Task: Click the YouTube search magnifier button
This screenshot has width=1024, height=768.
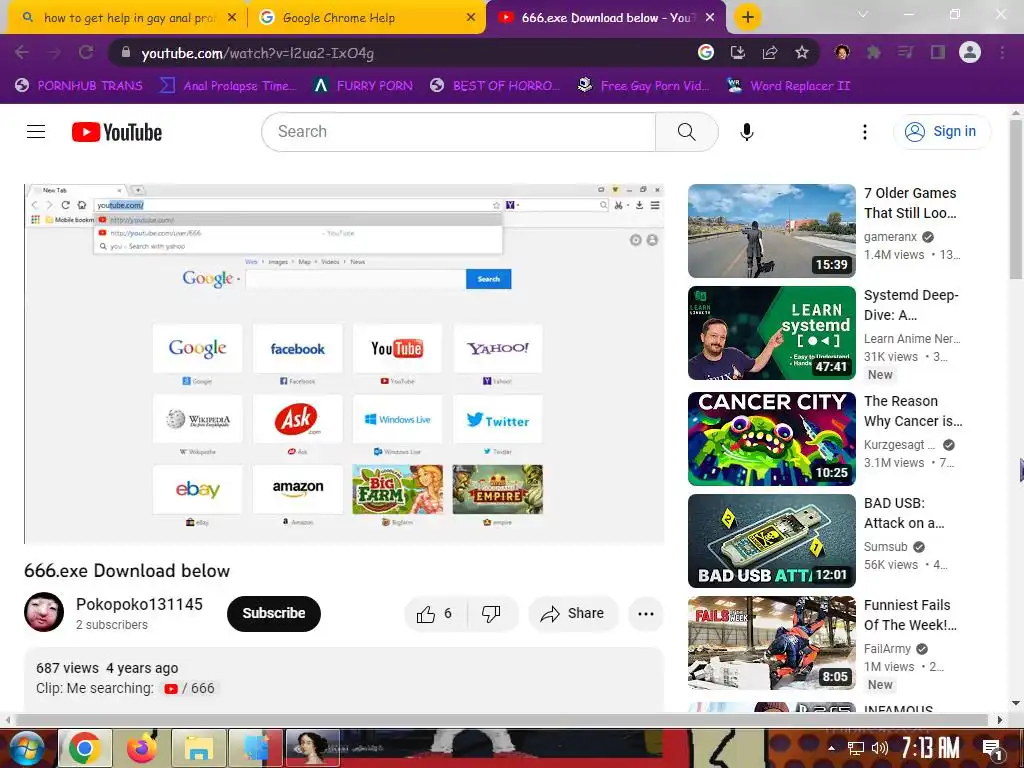Action: pos(686,132)
